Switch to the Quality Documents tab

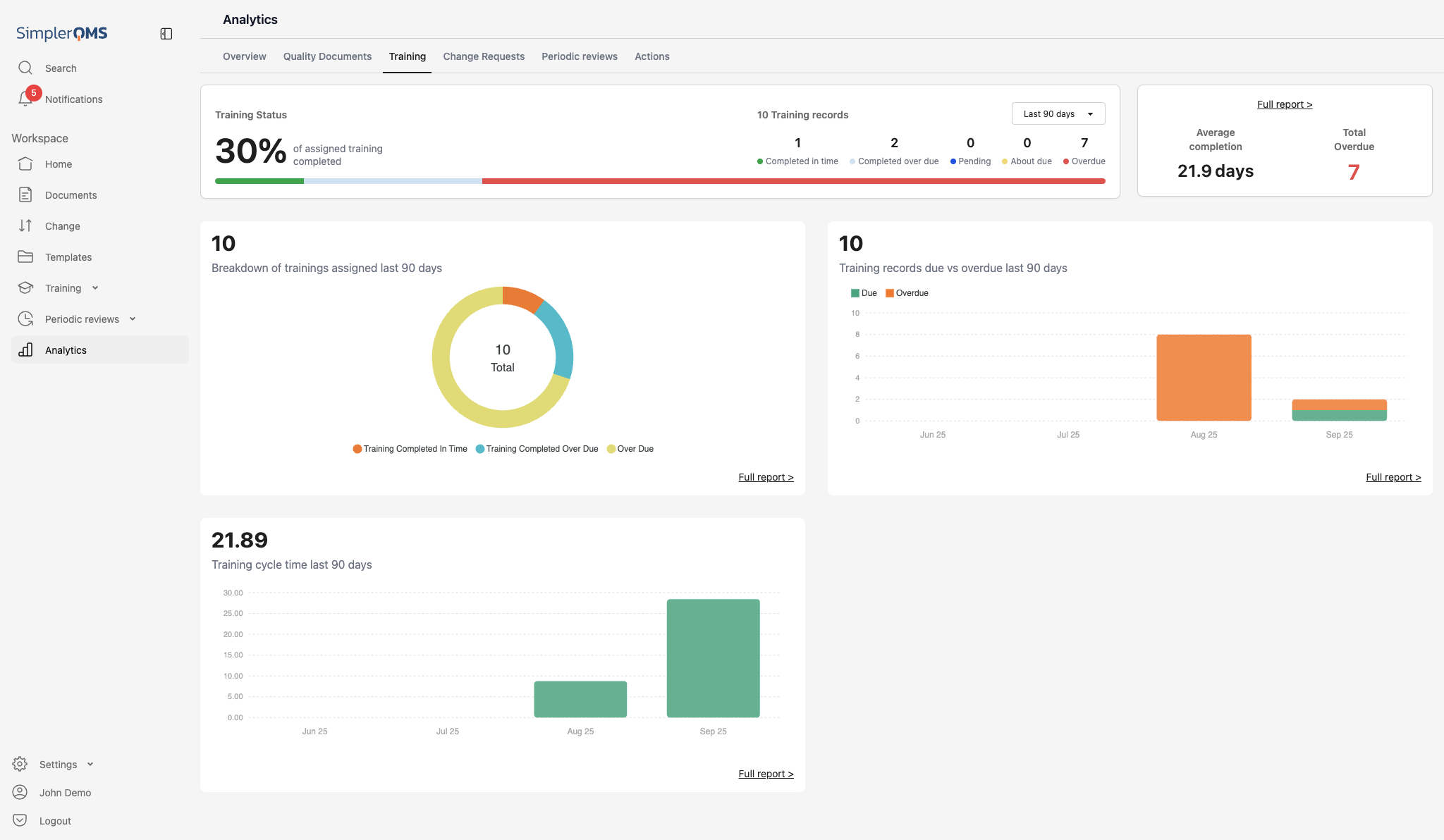tap(327, 56)
